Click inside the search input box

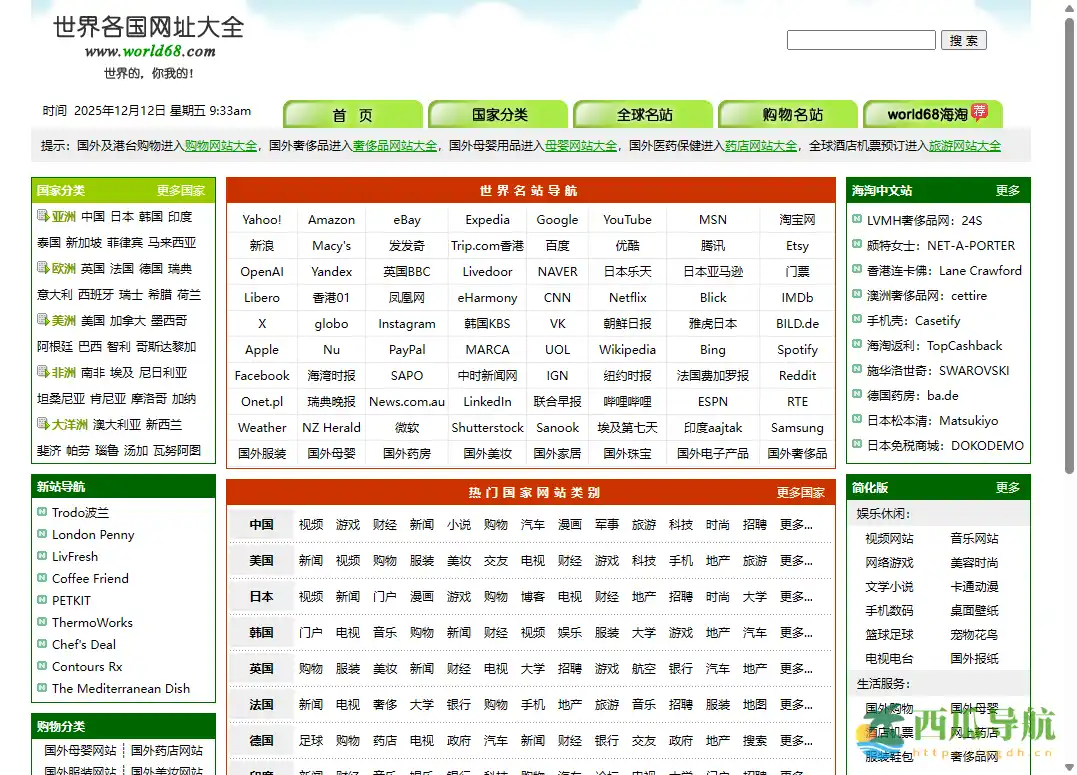[x=860, y=40]
